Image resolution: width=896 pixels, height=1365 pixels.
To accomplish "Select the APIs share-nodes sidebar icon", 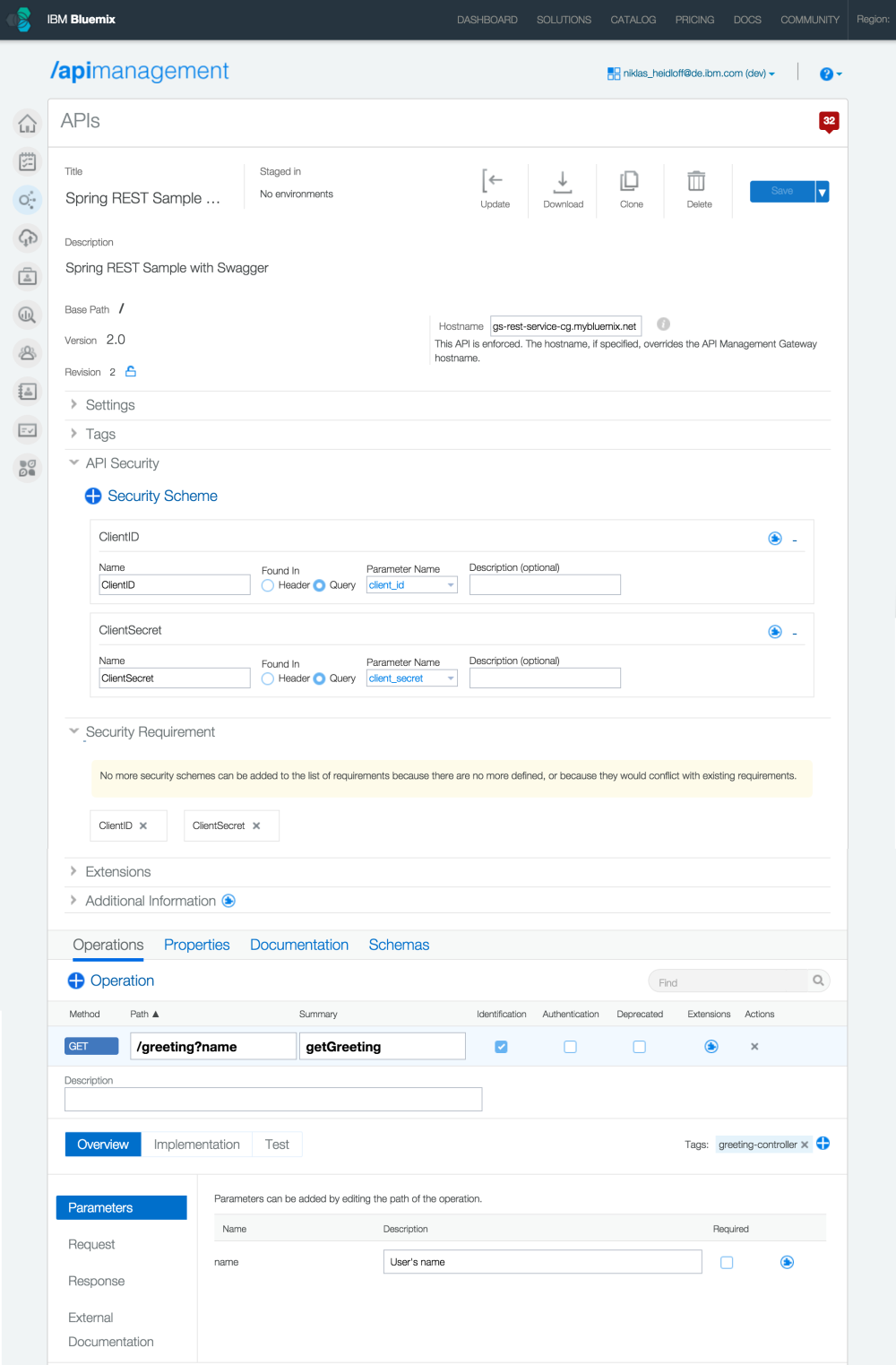I will coord(28,199).
